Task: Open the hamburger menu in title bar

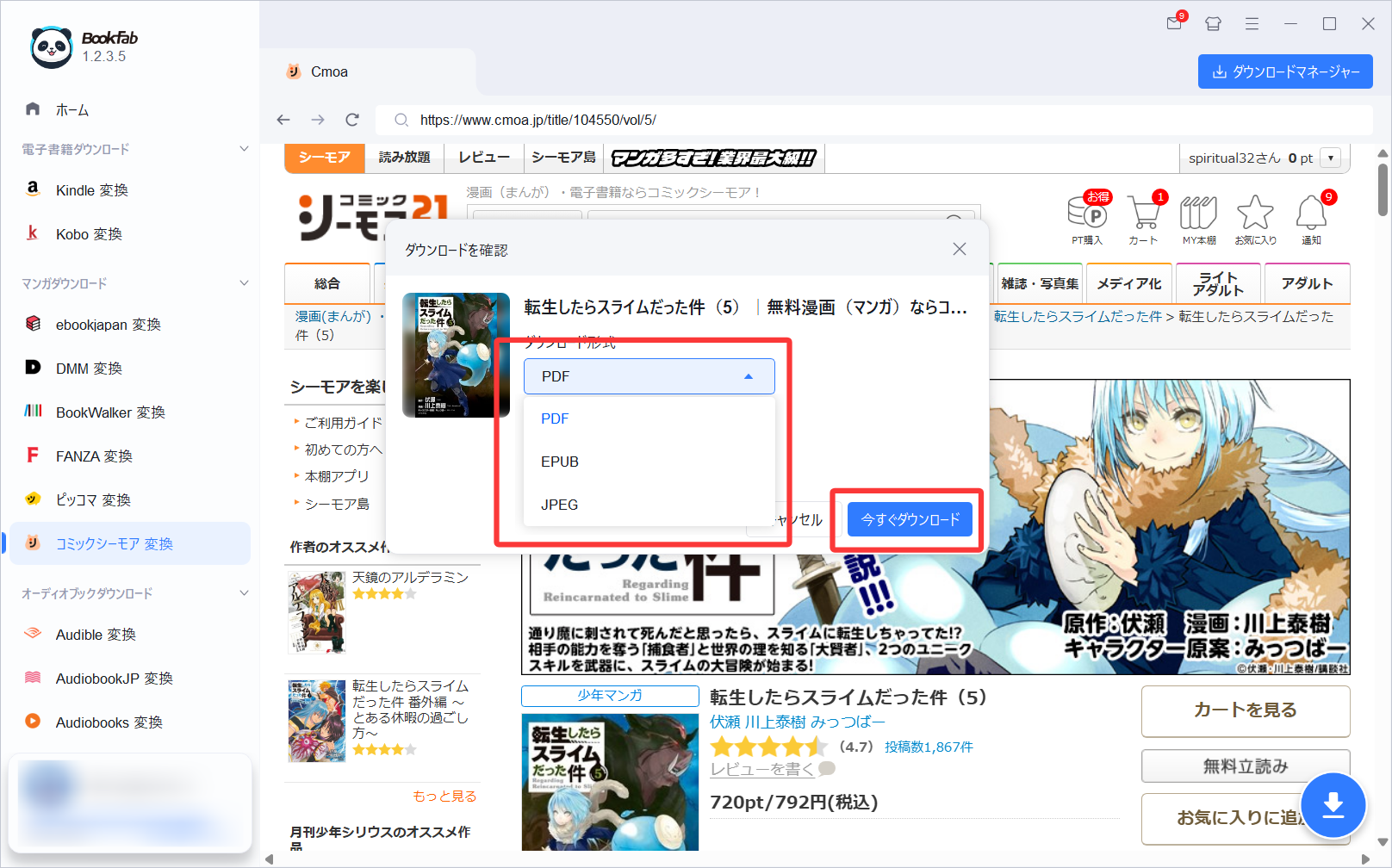Action: click(x=1252, y=24)
